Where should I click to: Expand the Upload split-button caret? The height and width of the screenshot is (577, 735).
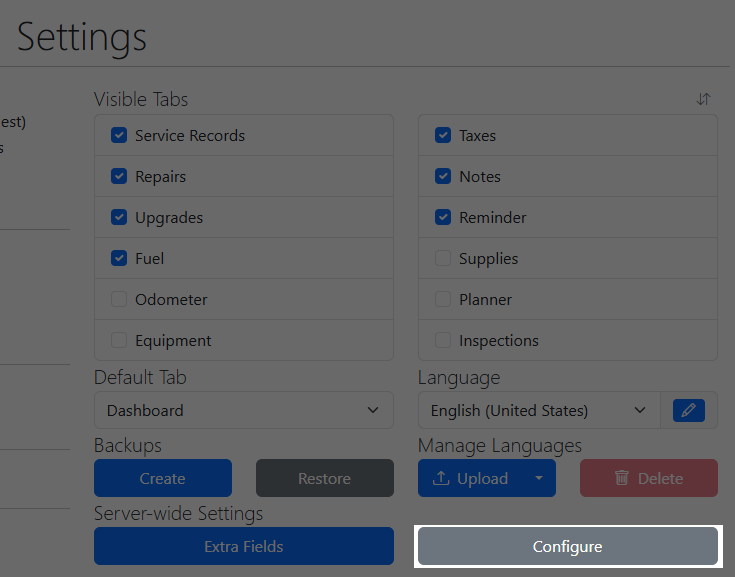tap(539, 479)
